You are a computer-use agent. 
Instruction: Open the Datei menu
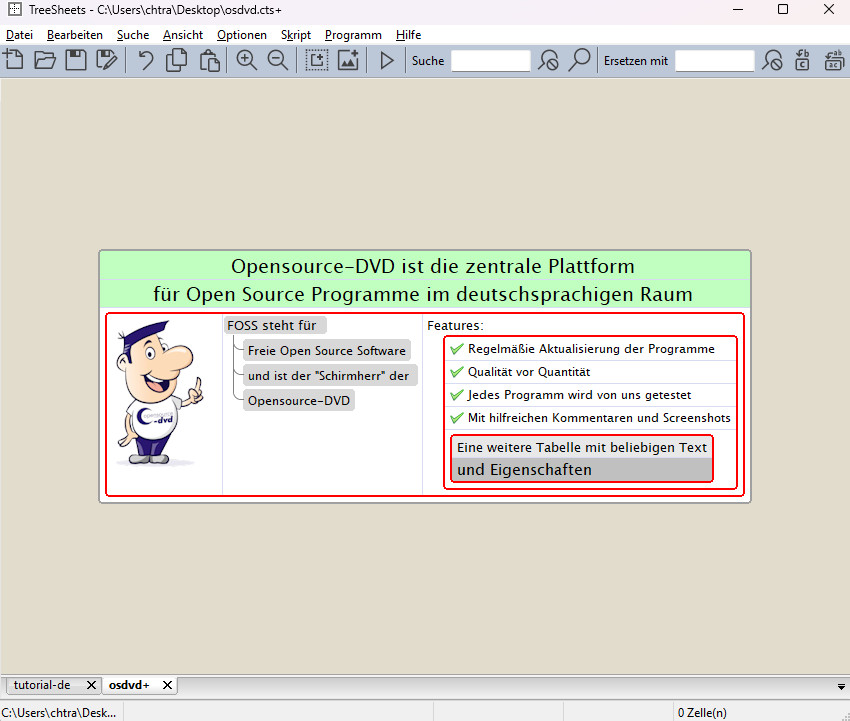pyautogui.click(x=19, y=35)
